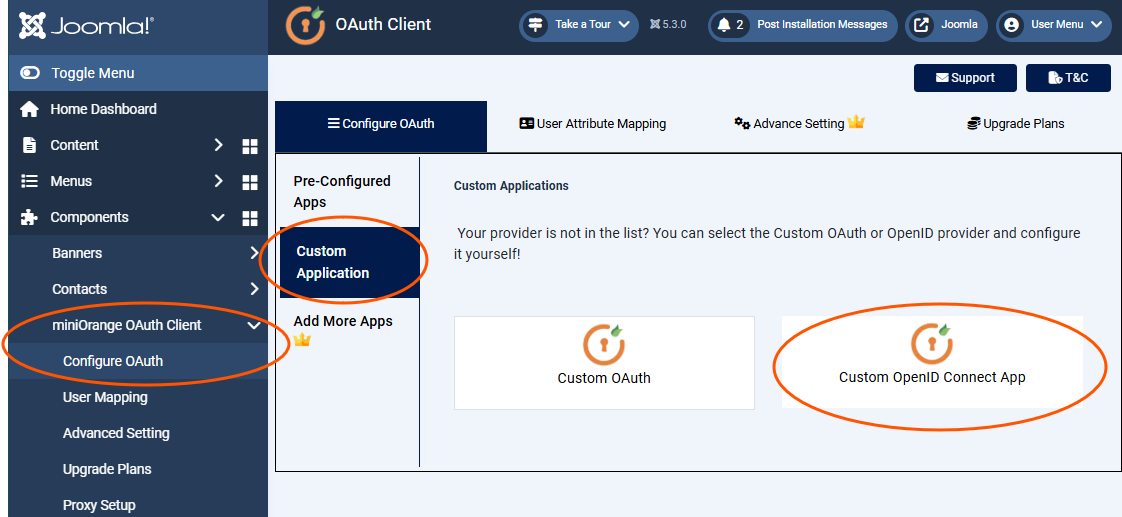Click the Support button
This screenshot has width=1122, height=517.
(965, 78)
